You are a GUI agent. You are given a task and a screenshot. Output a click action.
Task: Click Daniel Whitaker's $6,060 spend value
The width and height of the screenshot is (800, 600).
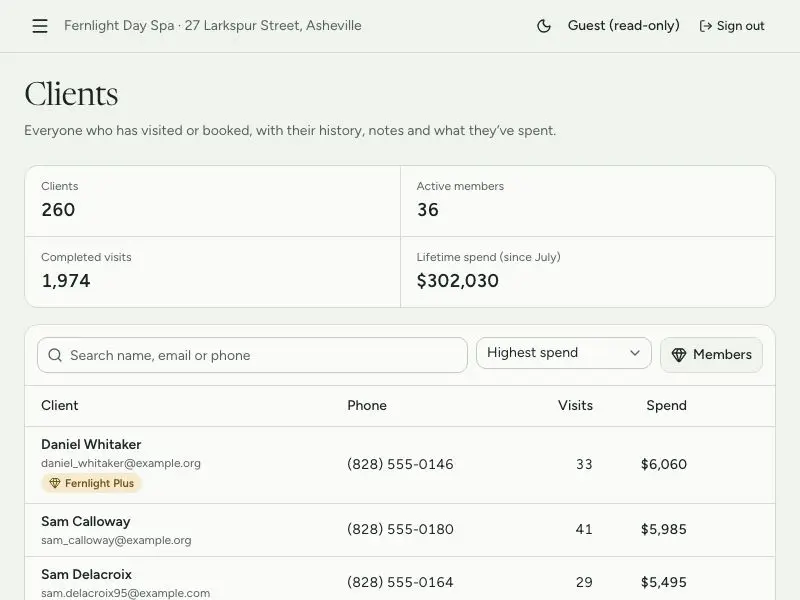pos(664,464)
